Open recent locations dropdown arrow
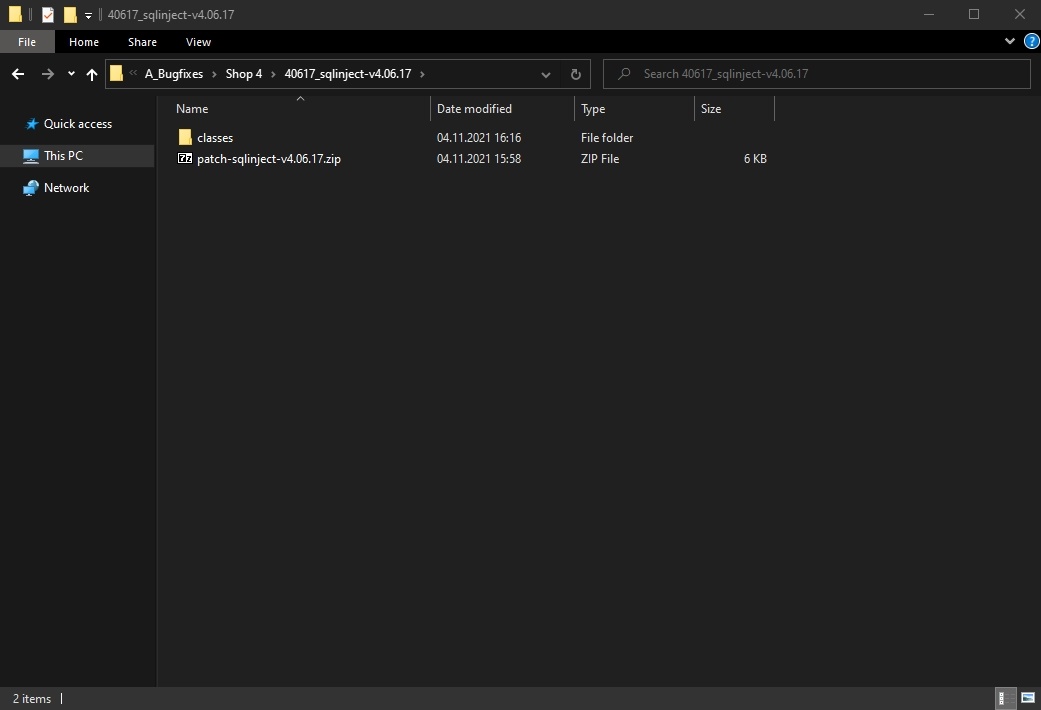 [71, 74]
